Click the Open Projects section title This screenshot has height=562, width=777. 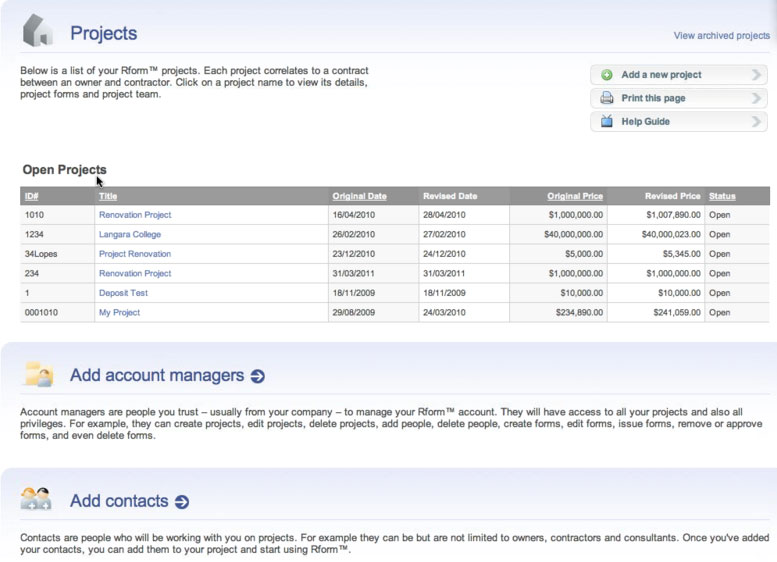coord(64,169)
